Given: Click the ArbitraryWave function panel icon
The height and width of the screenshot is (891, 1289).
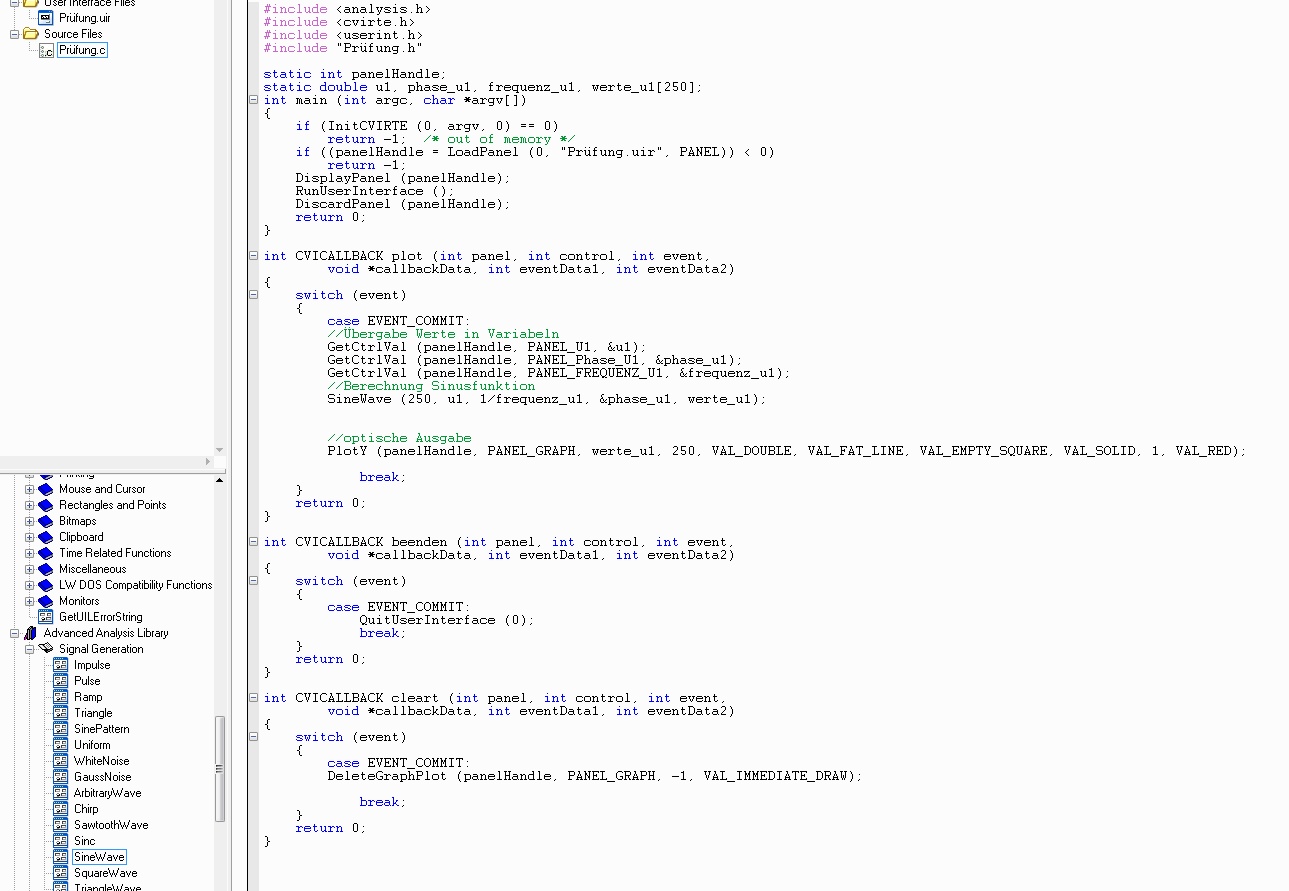Looking at the screenshot, I should (61, 793).
